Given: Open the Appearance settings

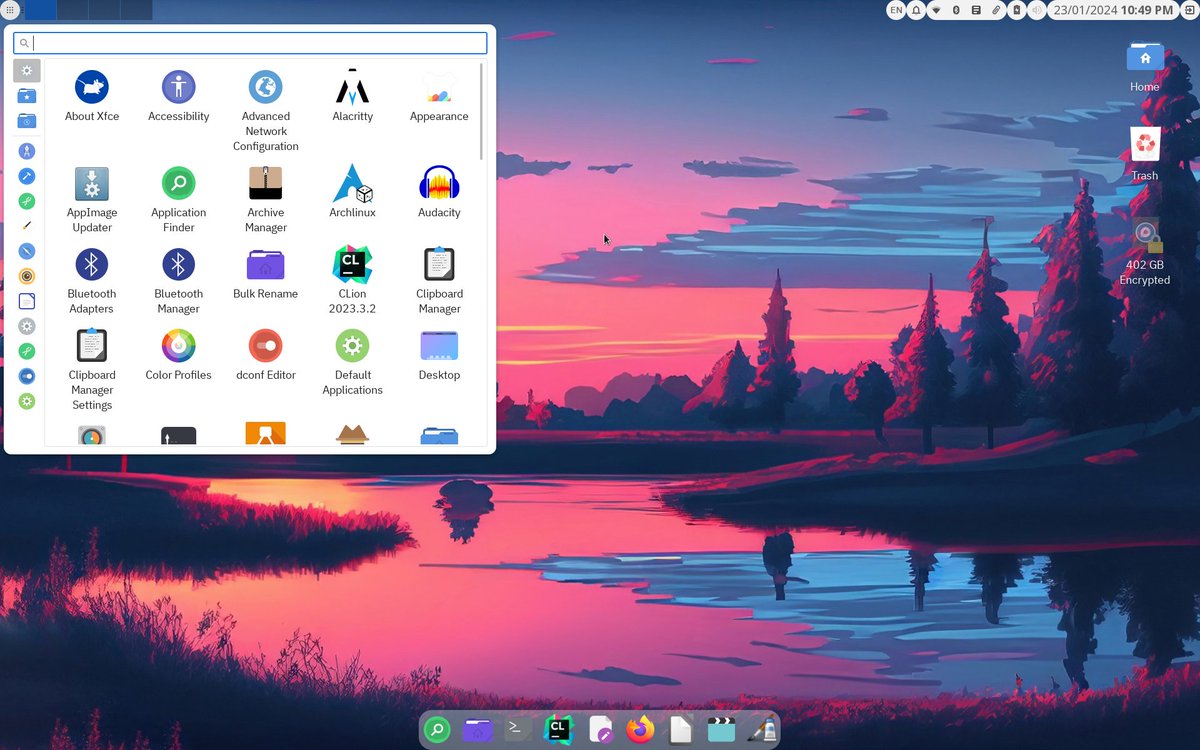Looking at the screenshot, I should pos(439,97).
